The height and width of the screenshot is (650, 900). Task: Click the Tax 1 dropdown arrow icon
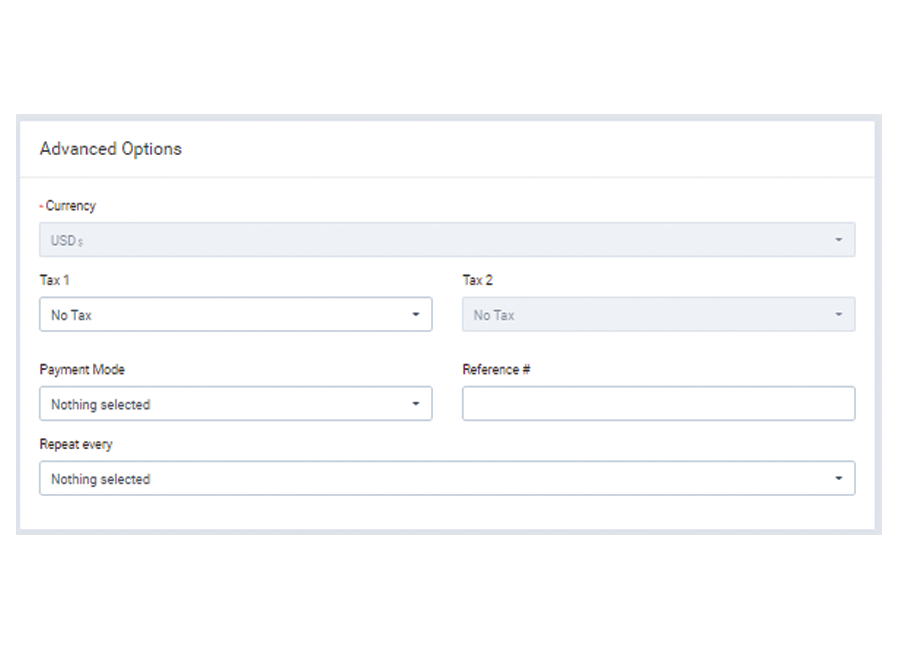tap(416, 315)
